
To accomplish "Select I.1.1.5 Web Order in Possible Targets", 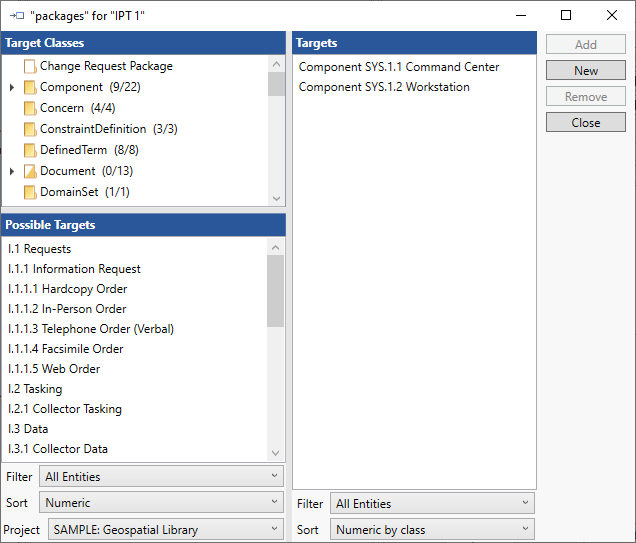I will 54,369.
